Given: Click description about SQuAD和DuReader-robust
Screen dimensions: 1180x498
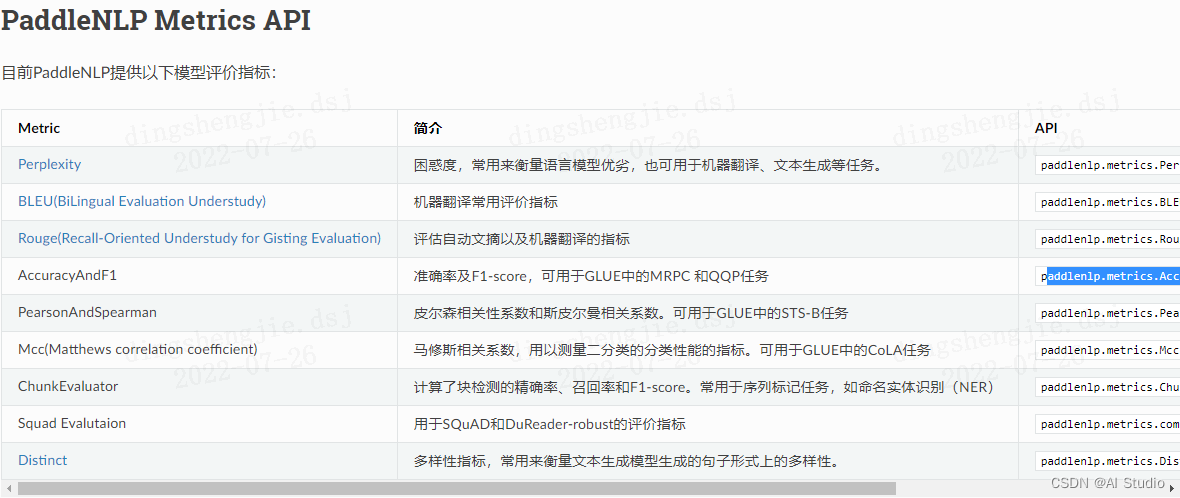Looking at the screenshot, I should pyautogui.click(x=549, y=424).
